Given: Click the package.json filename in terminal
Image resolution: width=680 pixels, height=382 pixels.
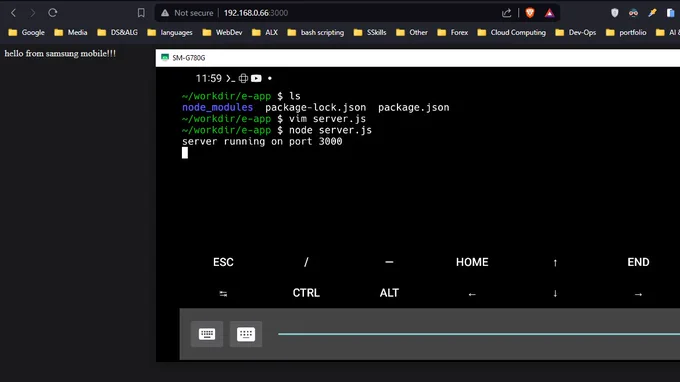Looking at the screenshot, I should click(414, 108).
